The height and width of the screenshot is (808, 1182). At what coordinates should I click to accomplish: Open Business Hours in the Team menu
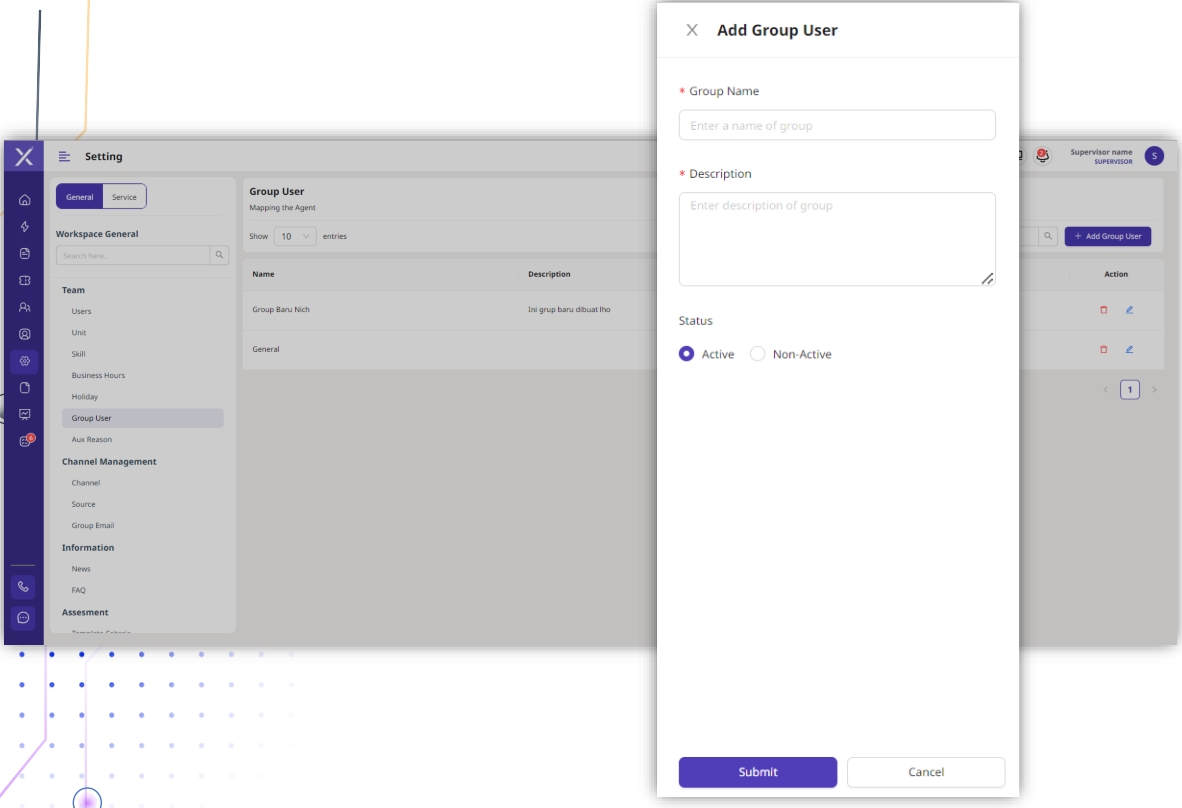coord(98,376)
